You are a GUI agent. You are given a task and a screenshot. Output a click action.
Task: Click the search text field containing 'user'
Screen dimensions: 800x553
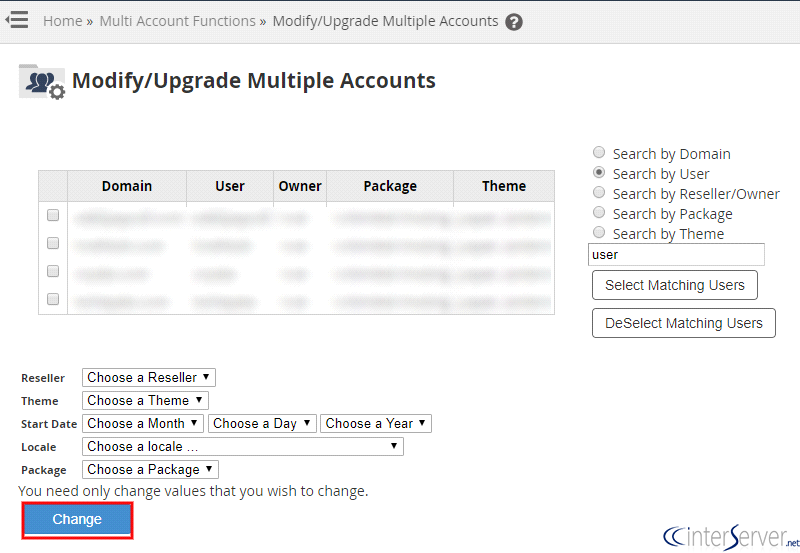[676, 255]
